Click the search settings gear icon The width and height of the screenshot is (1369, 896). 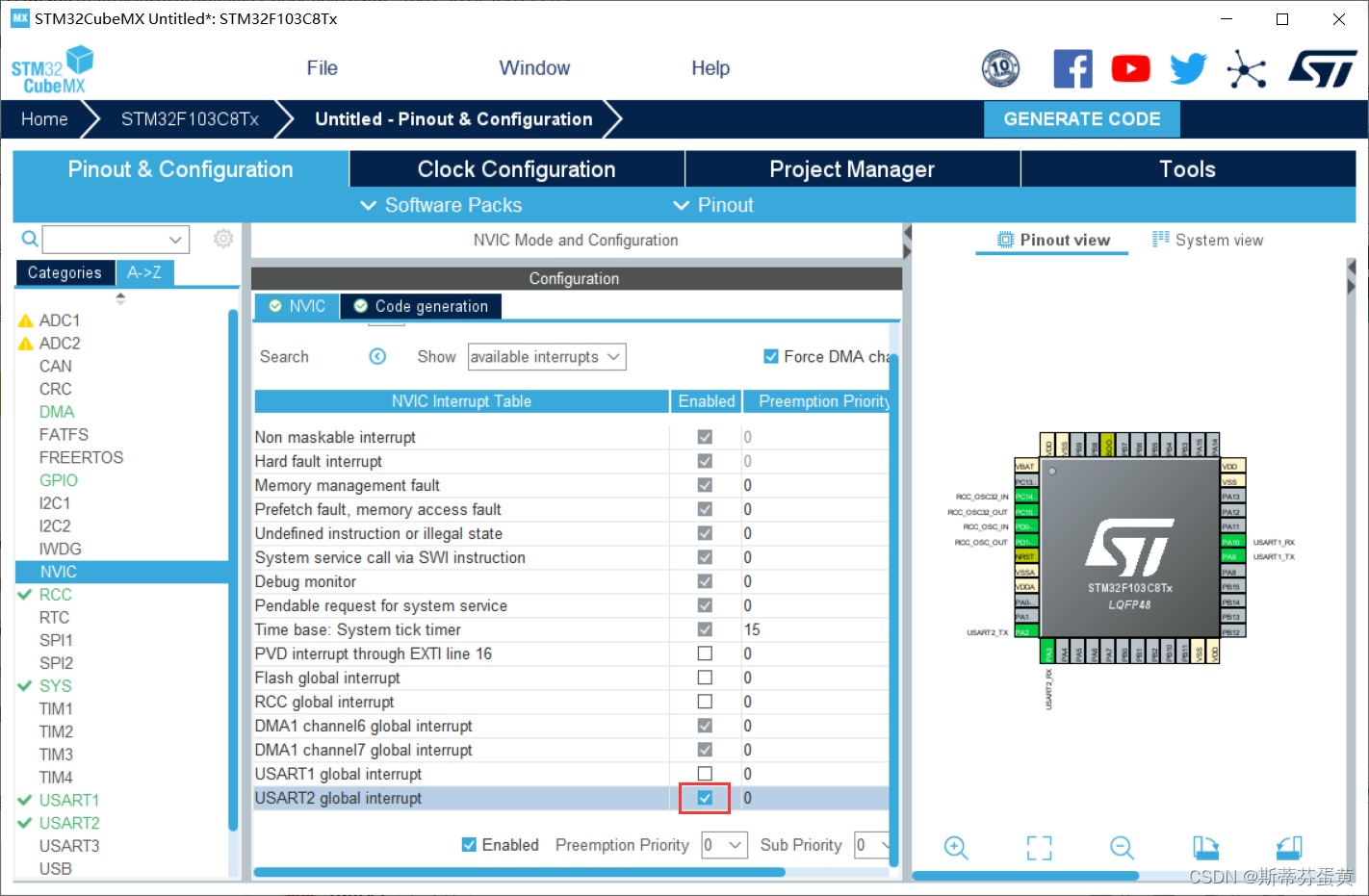[x=223, y=239]
